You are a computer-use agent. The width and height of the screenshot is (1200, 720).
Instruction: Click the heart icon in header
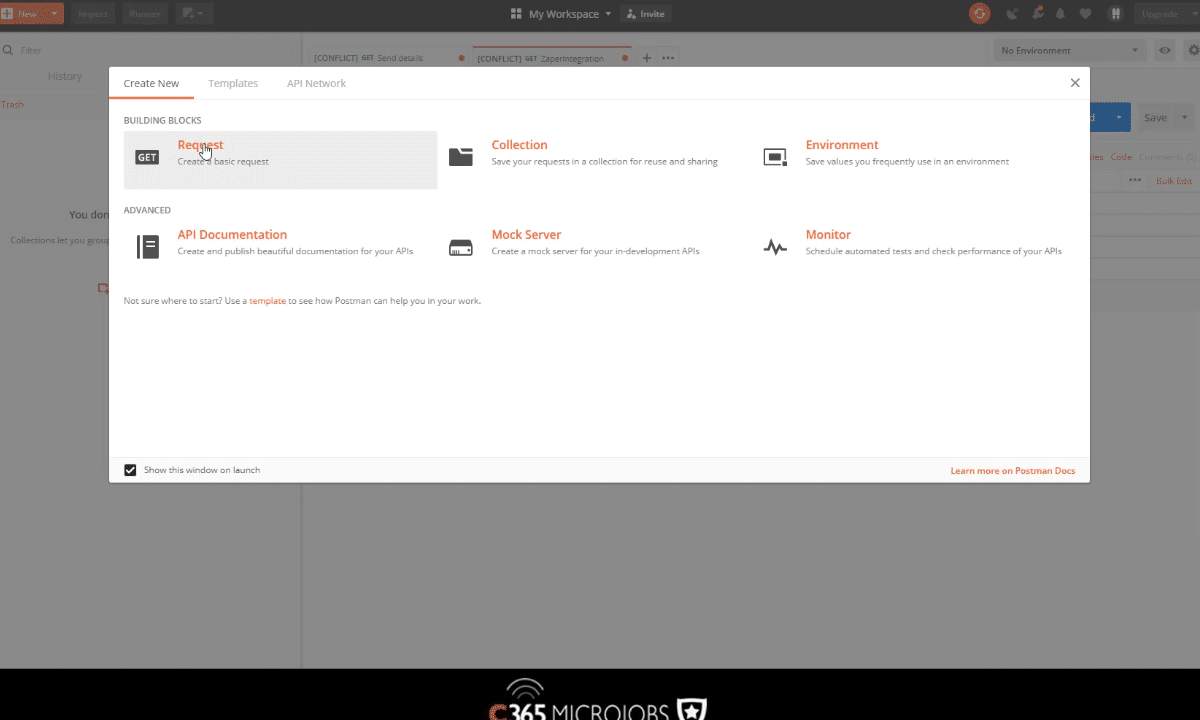pos(1086,14)
